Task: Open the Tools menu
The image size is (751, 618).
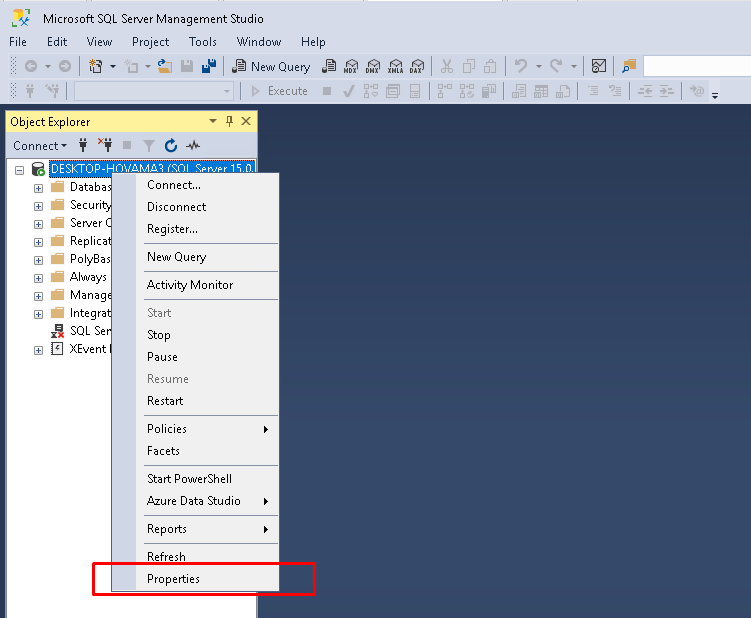Action: 203,42
